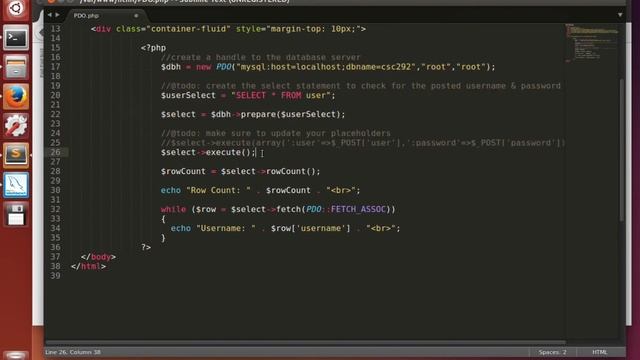Open the Ubuntu Dash home icon
Image resolution: width=640 pixels, height=360 pixels.
click(16, 8)
